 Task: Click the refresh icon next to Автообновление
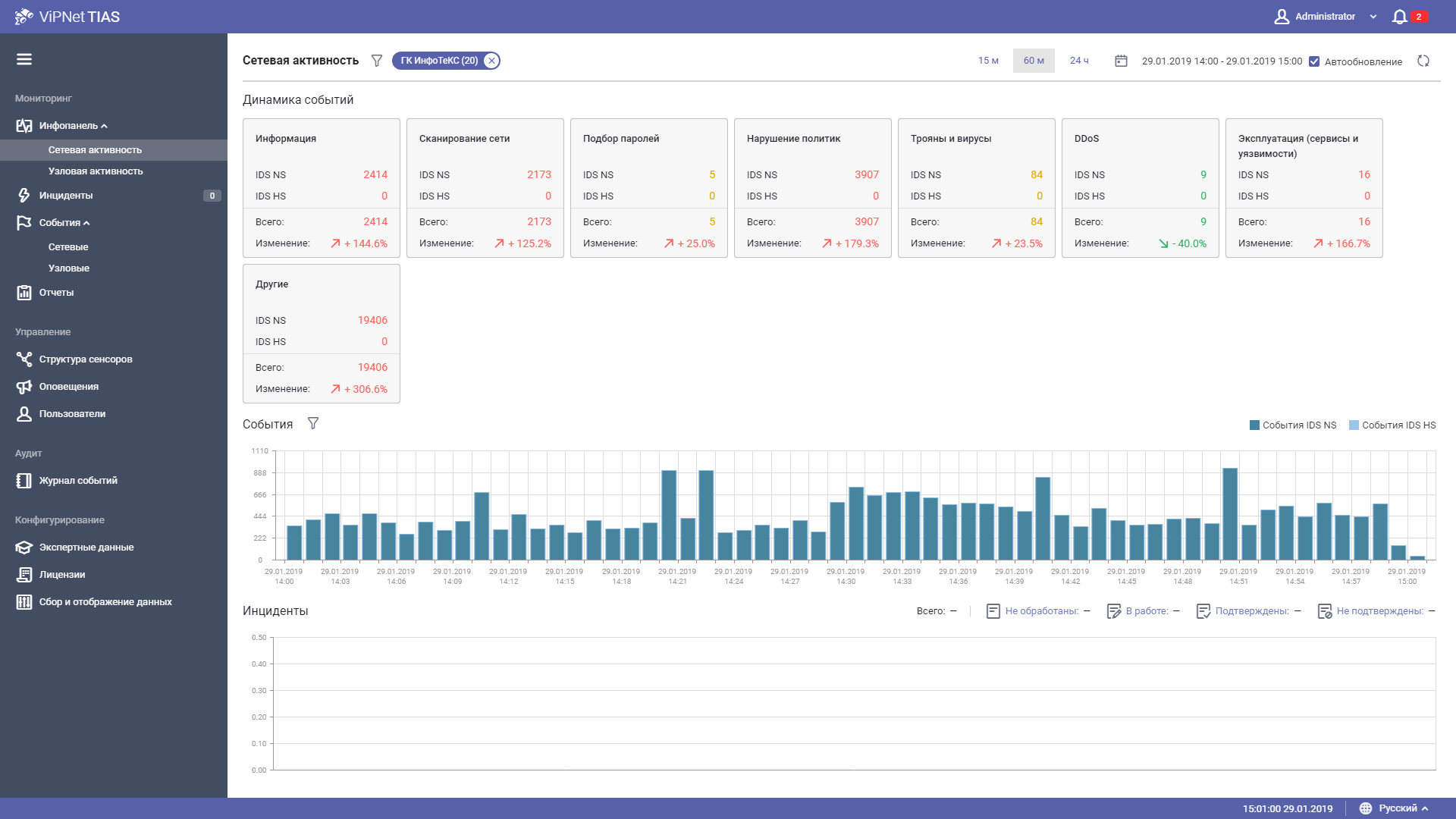(x=1423, y=61)
